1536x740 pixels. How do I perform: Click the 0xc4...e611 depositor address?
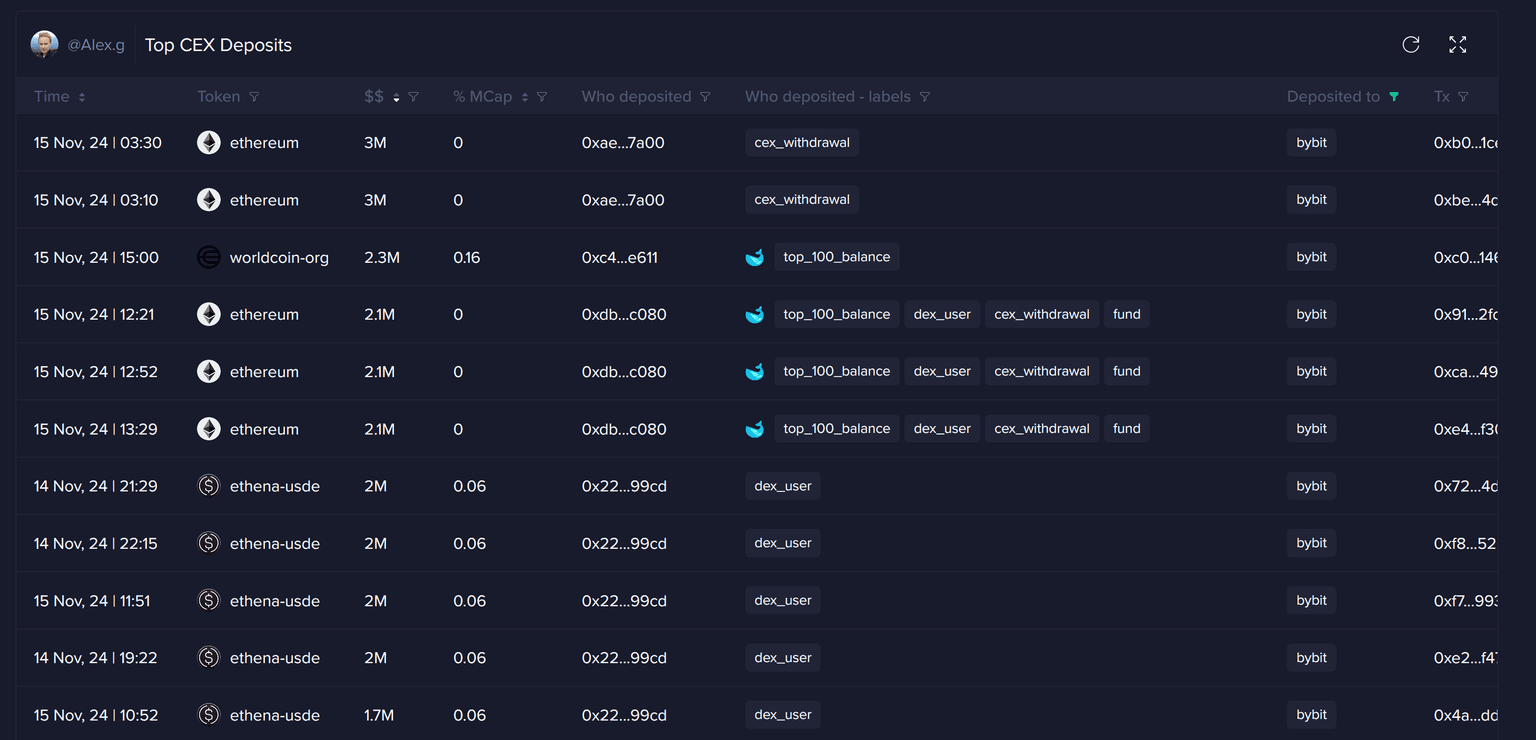619,258
